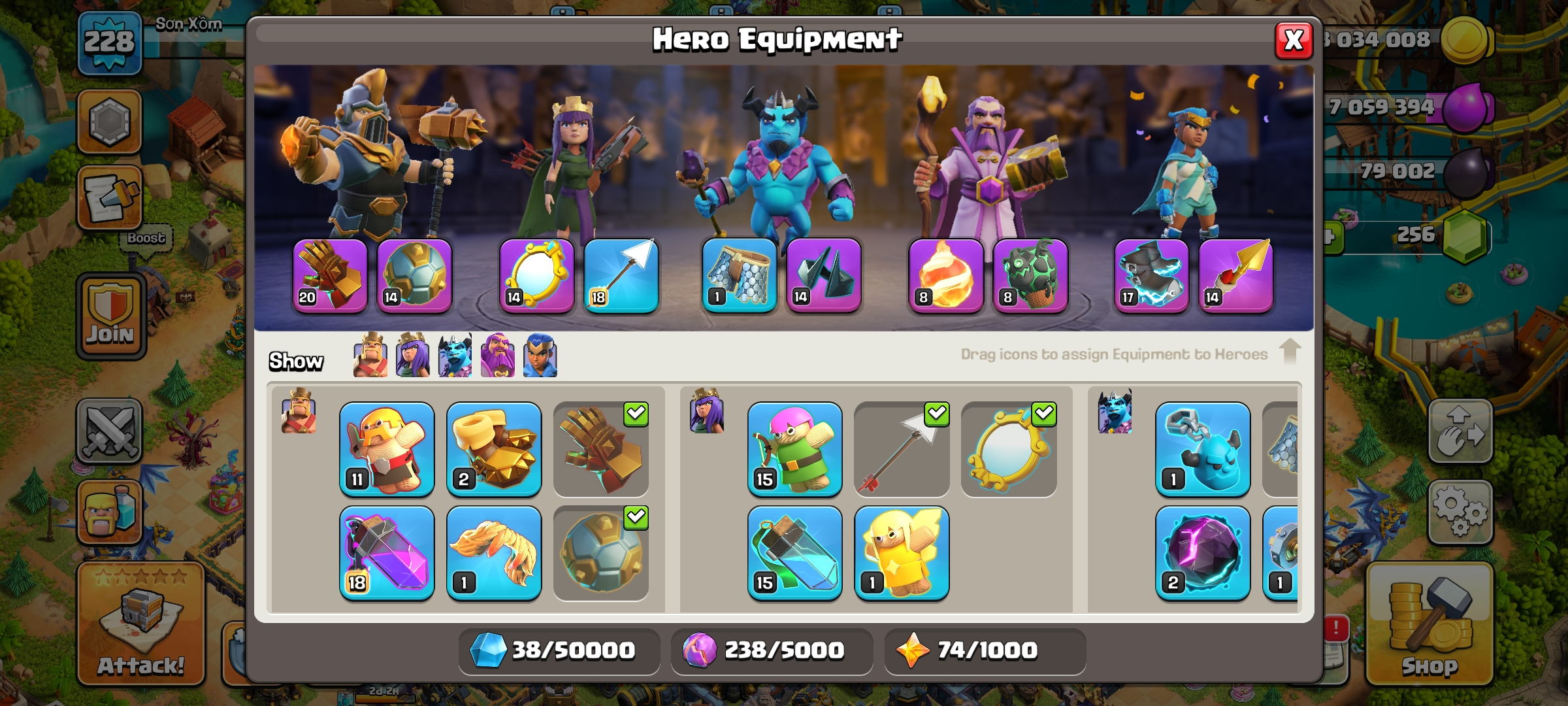The height and width of the screenshot is (706, 1568).
Task: Show only Royal Champion equipment
Action: pyautogui.click(x=540, y=355)
